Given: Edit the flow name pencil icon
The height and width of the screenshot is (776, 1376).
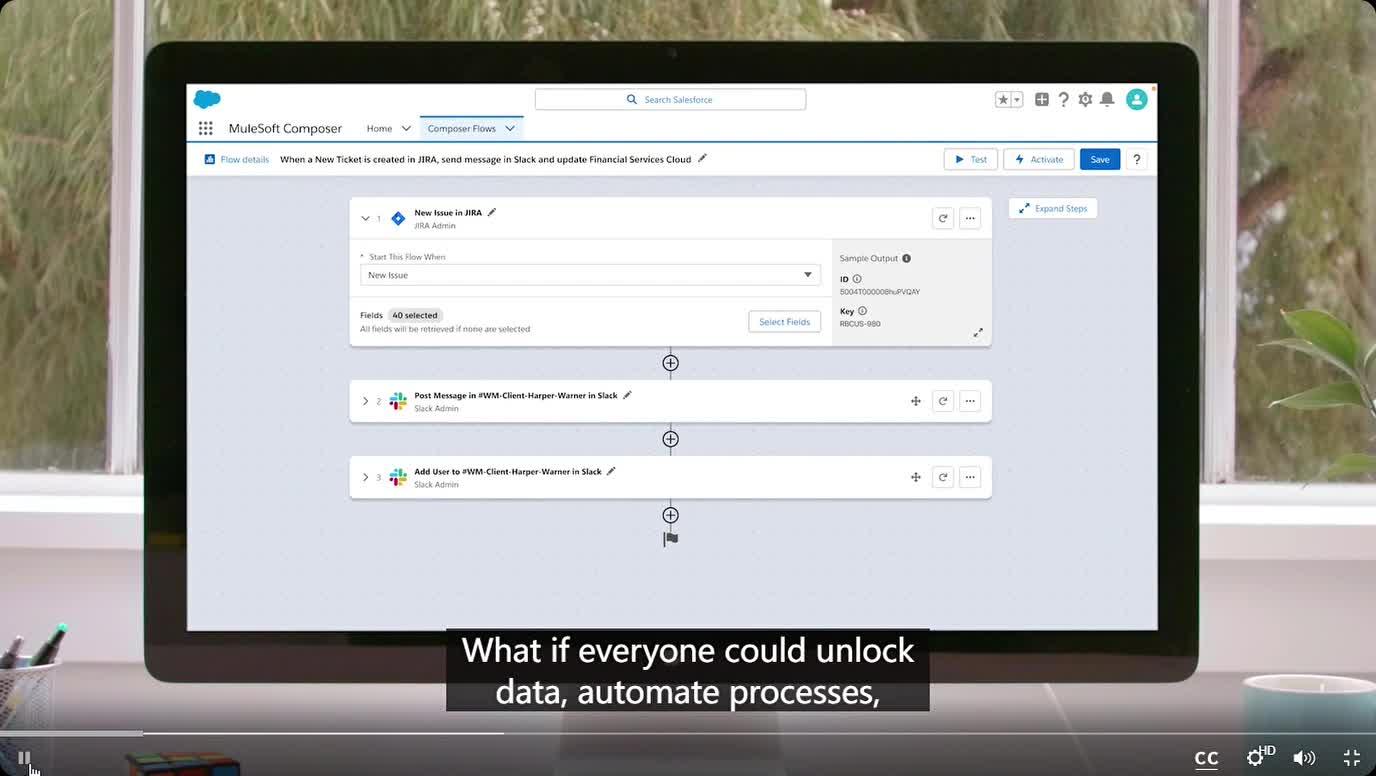Looking at the screenshot, I should pos(702,158).
